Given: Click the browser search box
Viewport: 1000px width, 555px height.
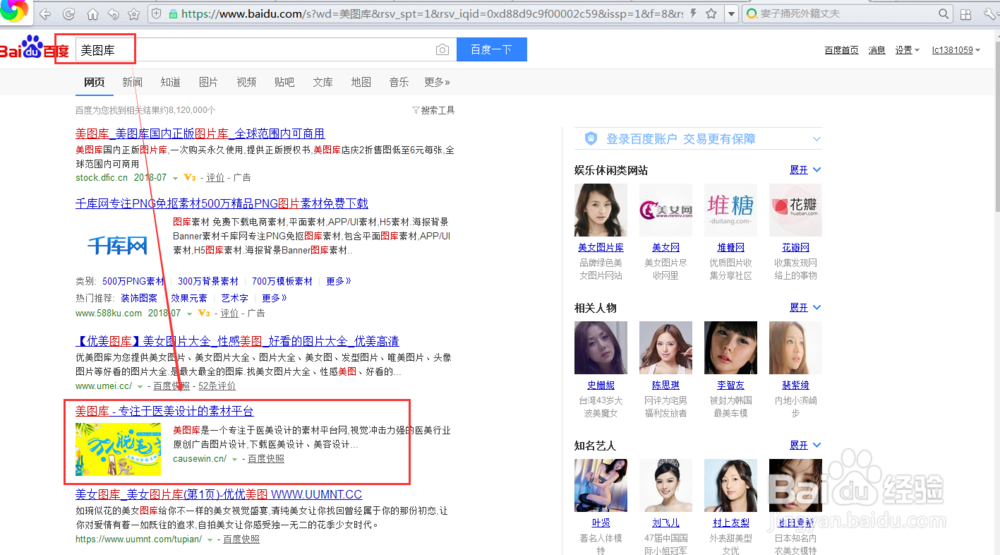Looking at the screenshot, I should [x=847, y=13].
